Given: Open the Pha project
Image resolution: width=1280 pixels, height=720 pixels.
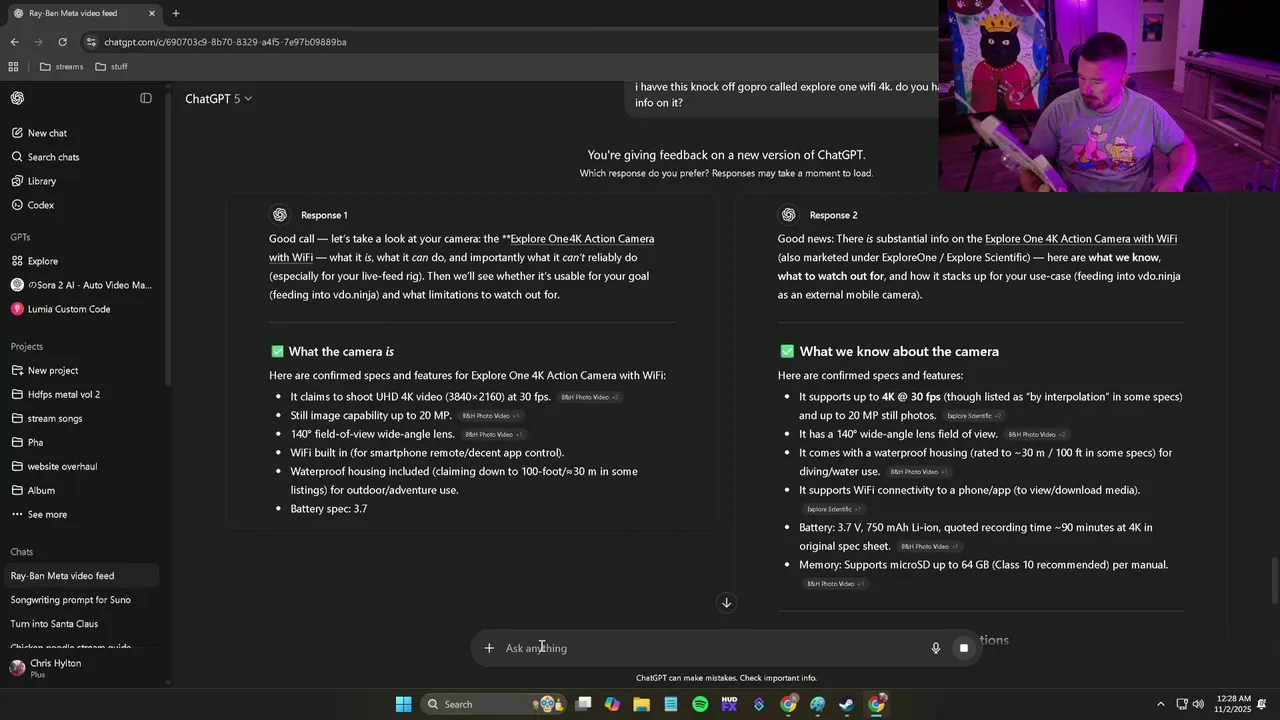Looking at the screenshot, I should [35, 442].
